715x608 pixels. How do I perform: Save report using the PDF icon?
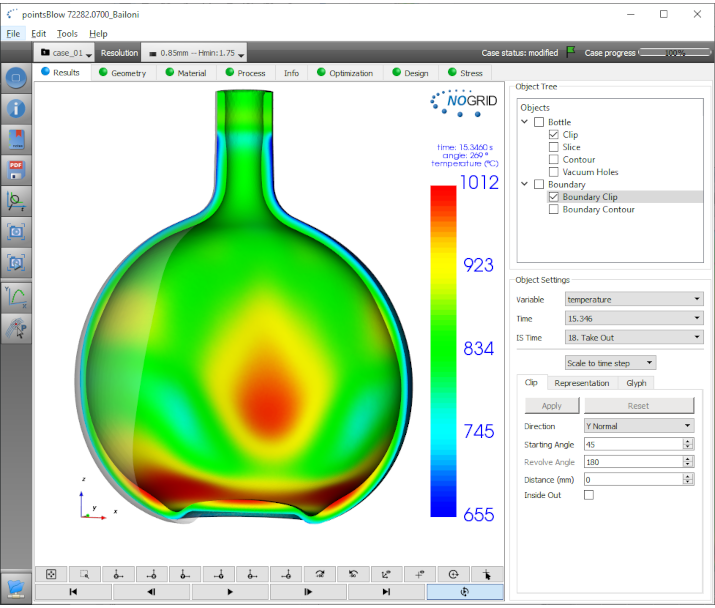(x=16, y=170)
